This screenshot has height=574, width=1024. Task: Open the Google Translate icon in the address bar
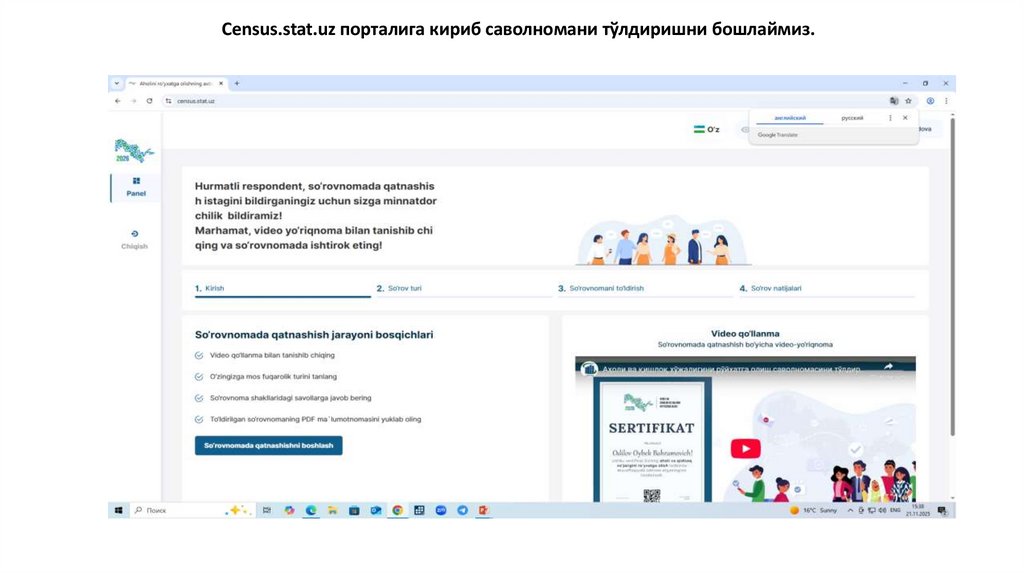(x=894, y=101)
